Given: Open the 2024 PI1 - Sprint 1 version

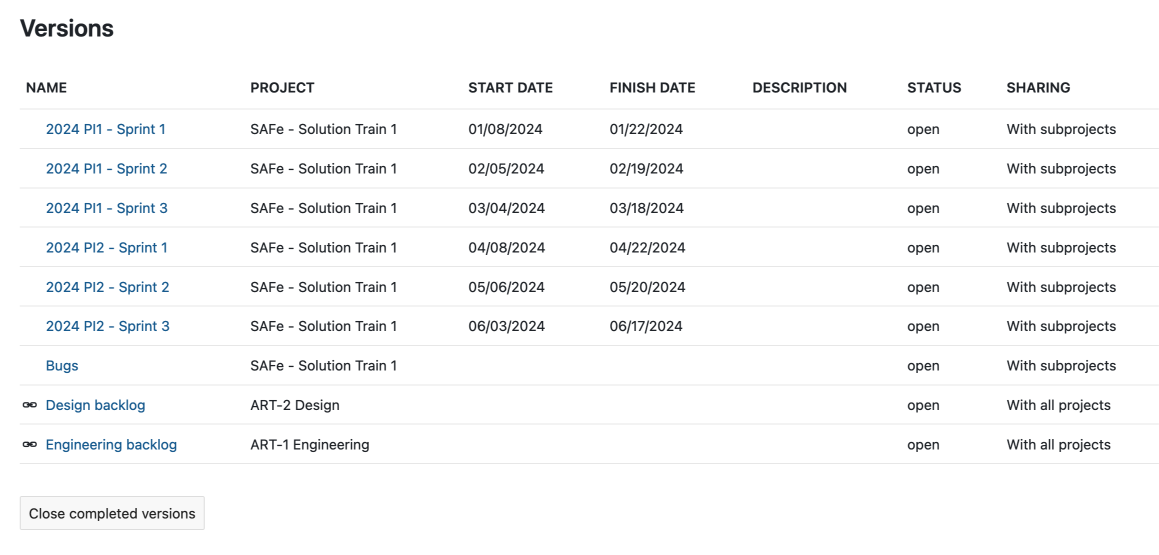Looking at the screenshot, I should point(105,129).
